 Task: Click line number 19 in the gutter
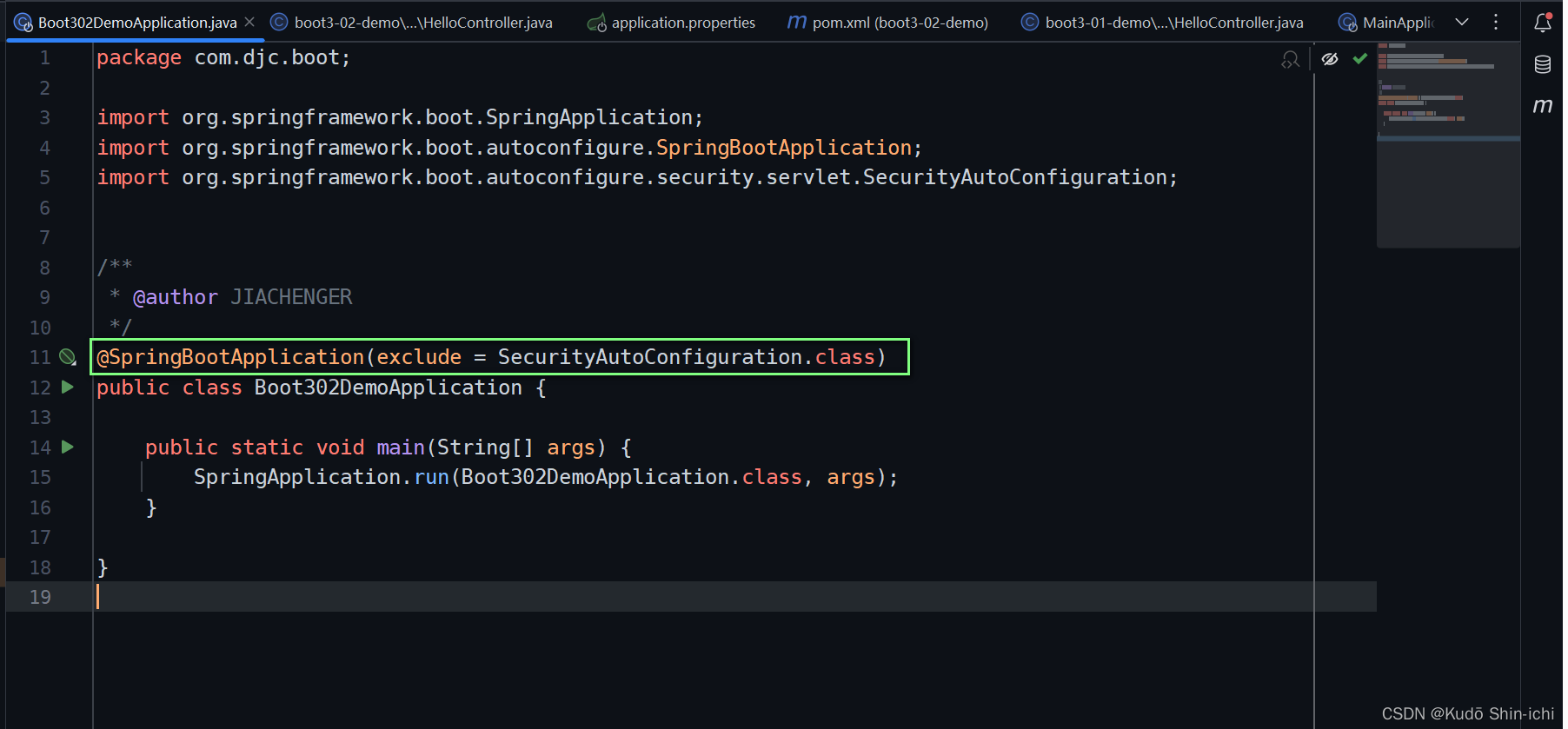tap(40, 597)
